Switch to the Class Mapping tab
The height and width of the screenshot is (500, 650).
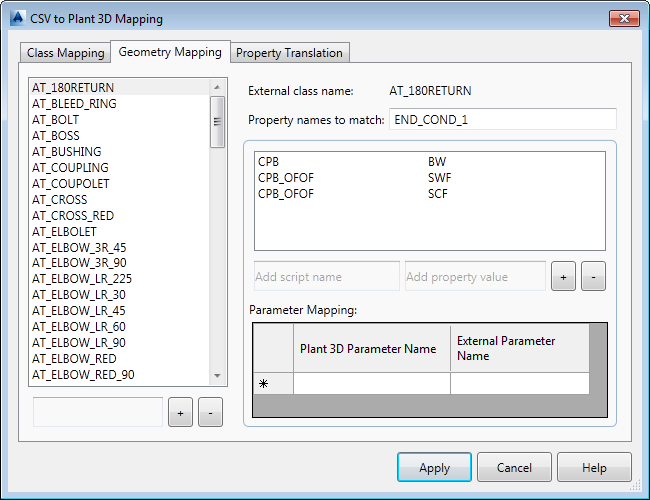65,53
